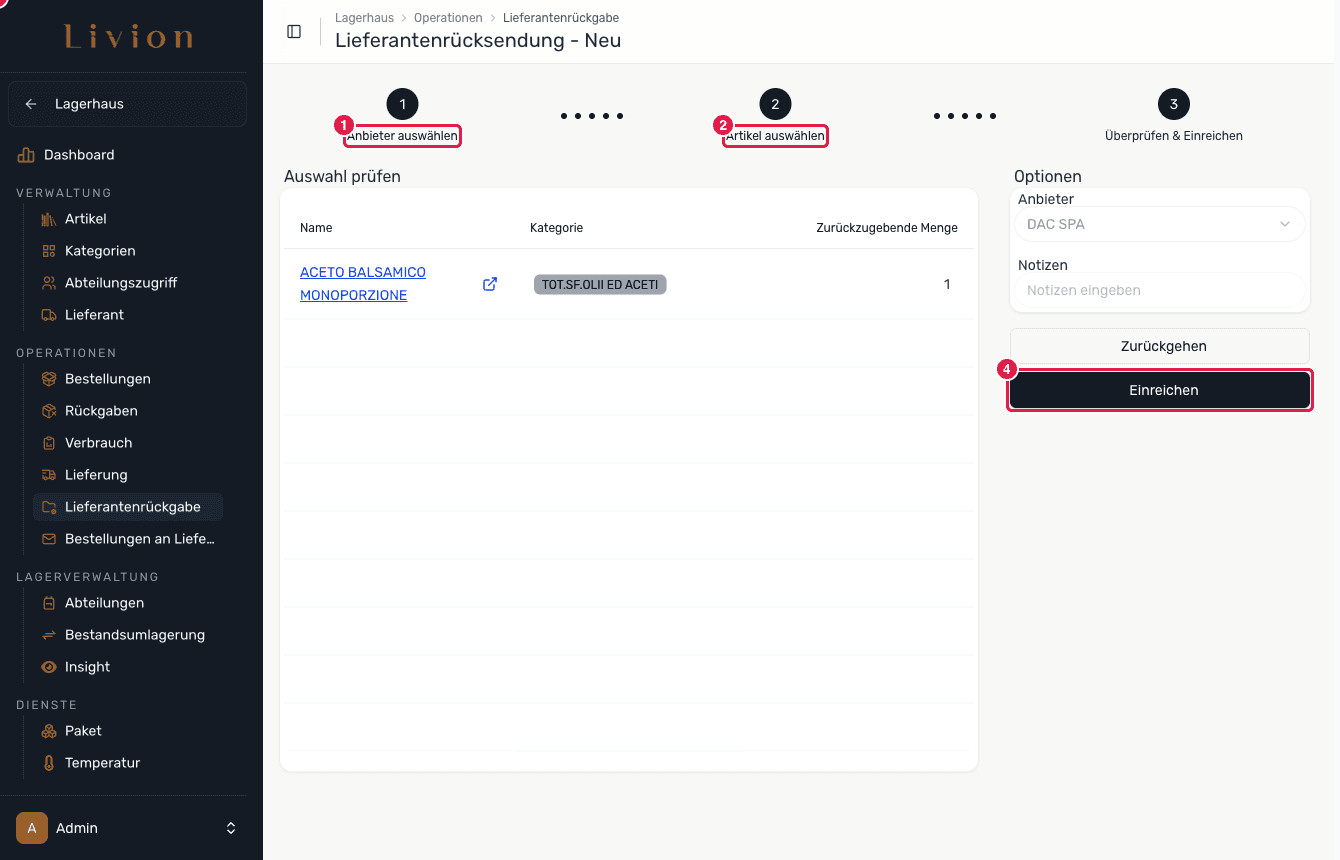
Task: Focus the Notizen eingeben field
Action: [1160, 290]
